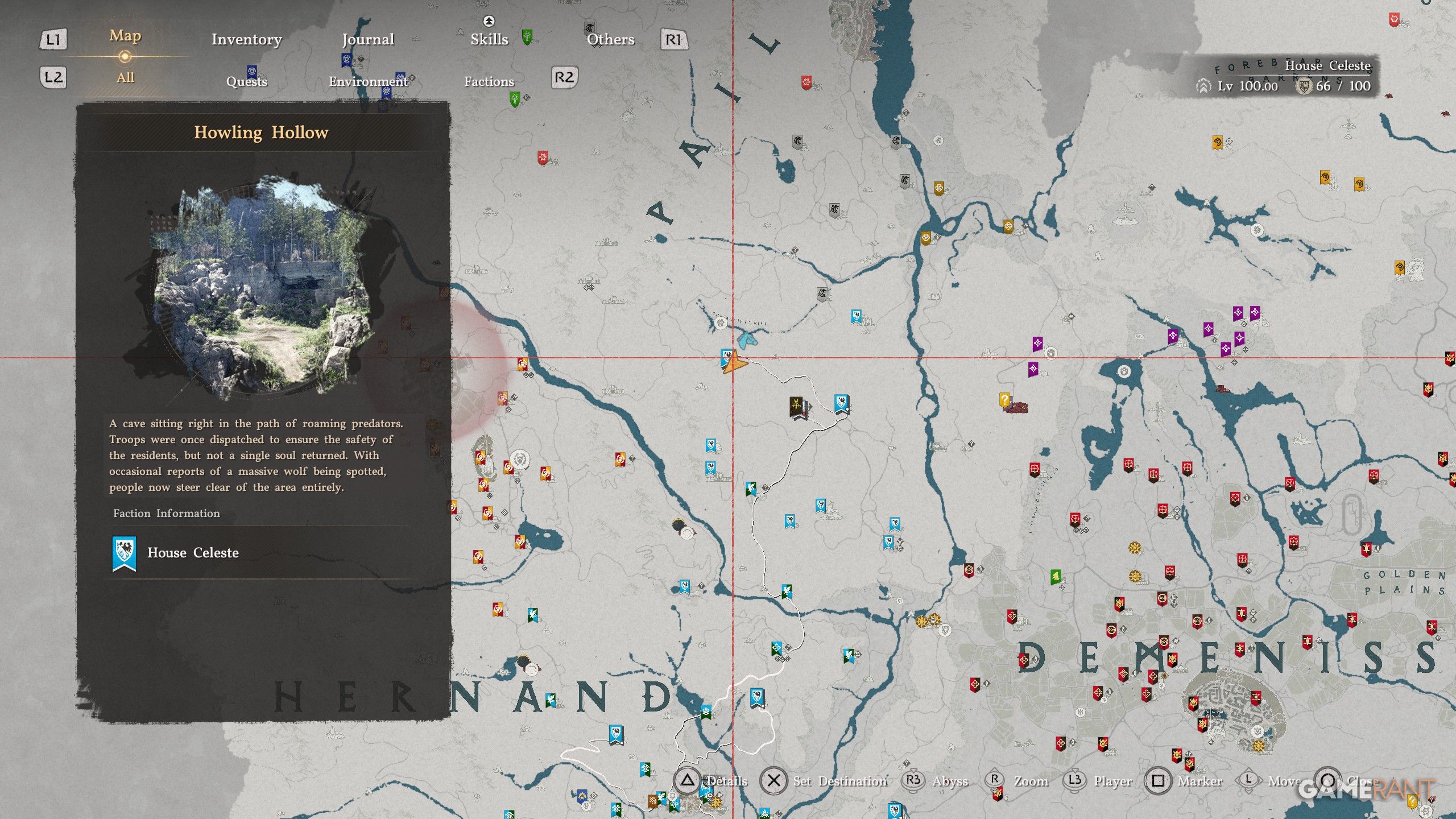This screenshot has height=819, width=1456.
Task: Click the Howling Hollow cave preview image
Action: (x=261, y=284)
